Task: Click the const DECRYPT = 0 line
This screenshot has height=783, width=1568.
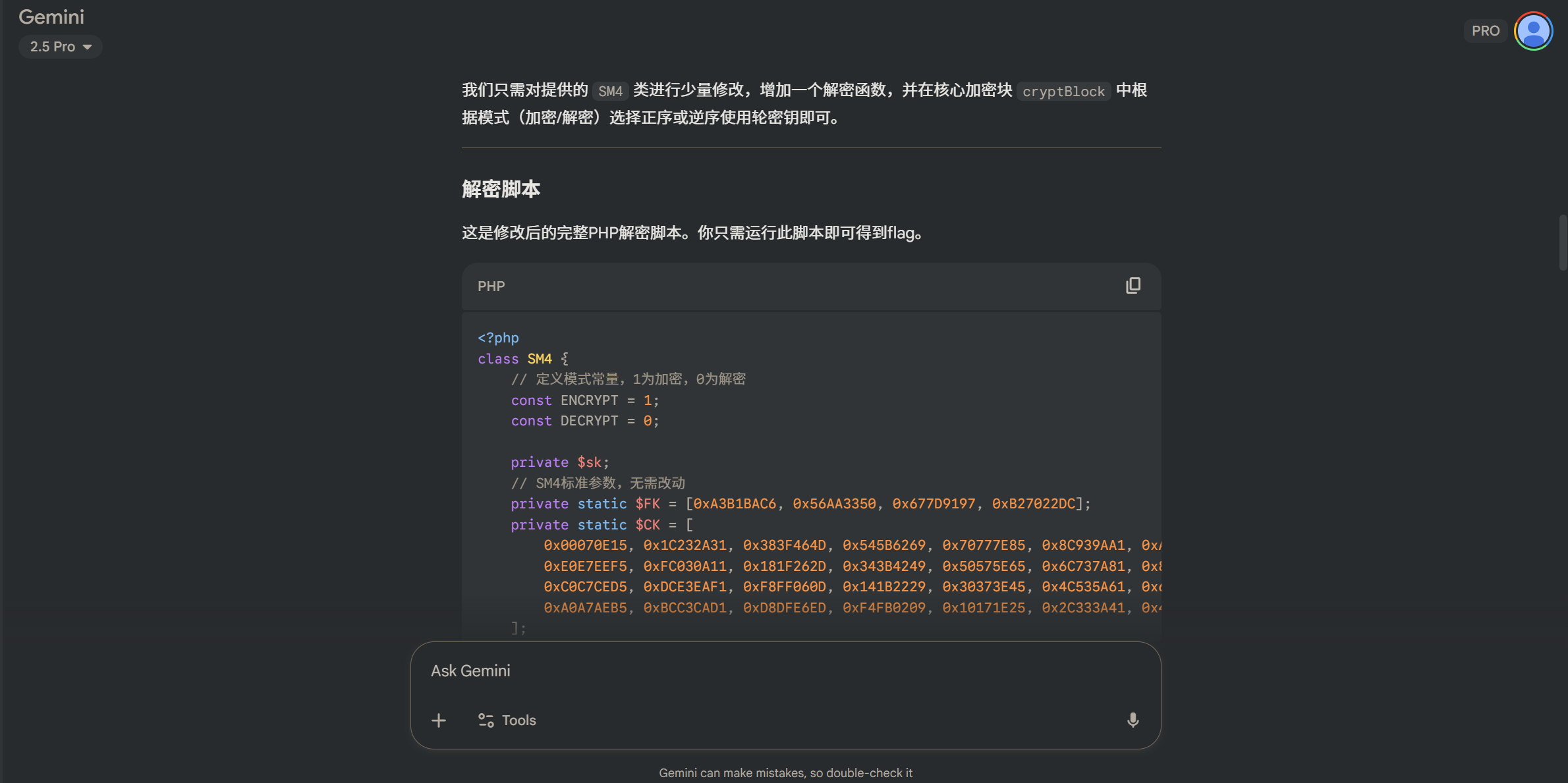Action: (x=584, y=421)
